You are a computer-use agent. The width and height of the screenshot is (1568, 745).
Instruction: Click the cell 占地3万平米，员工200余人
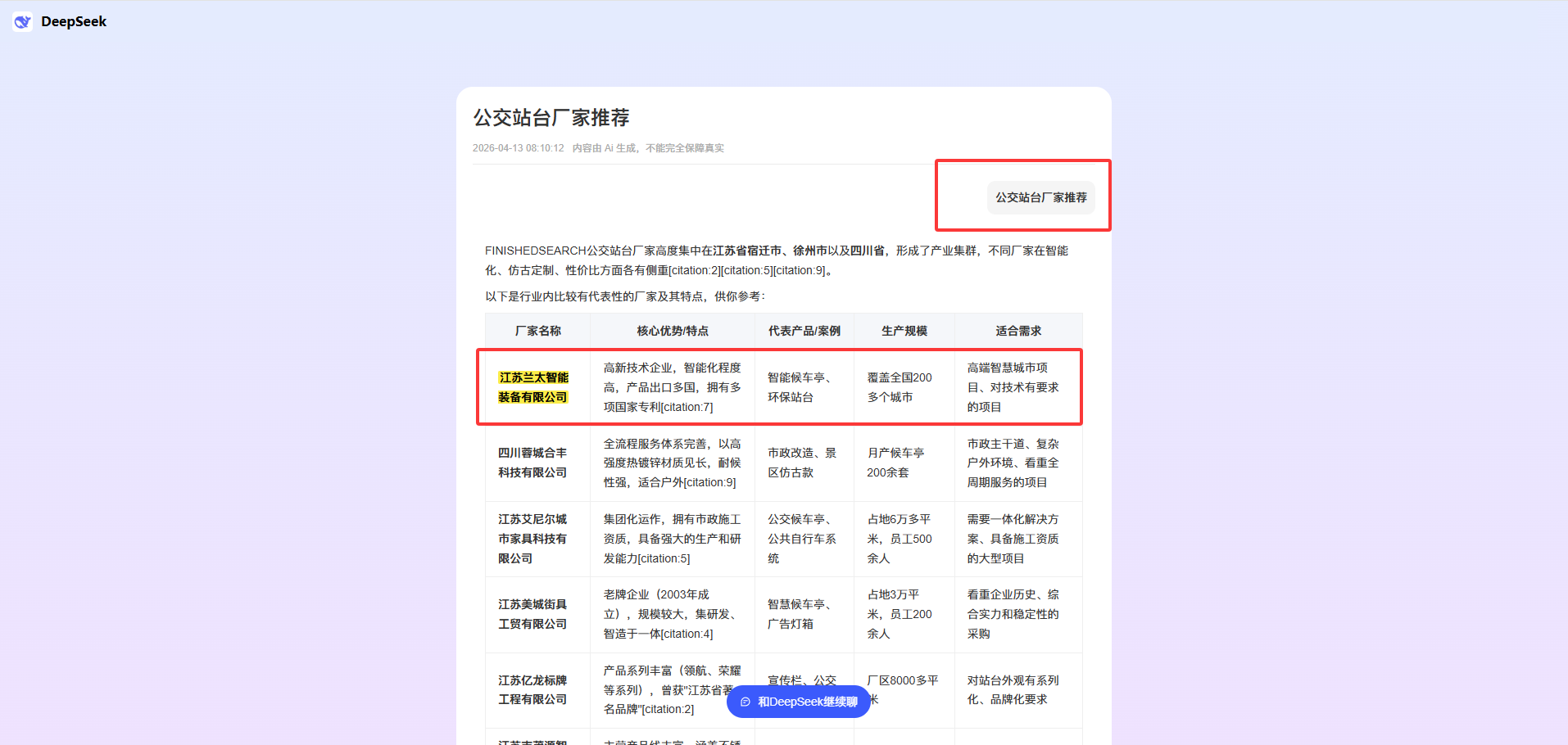click(x=904, y=614)
